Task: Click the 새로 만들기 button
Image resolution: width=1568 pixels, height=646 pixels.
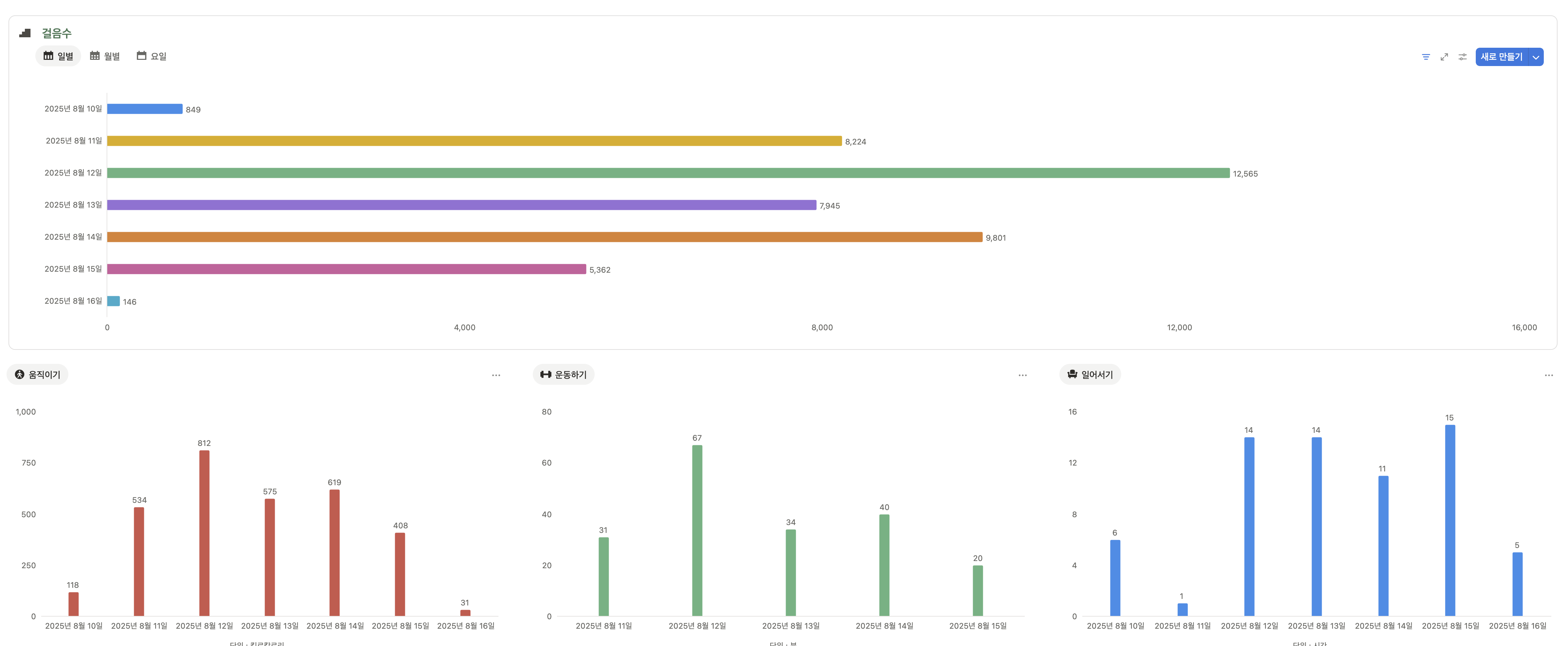Action: 1501,57
